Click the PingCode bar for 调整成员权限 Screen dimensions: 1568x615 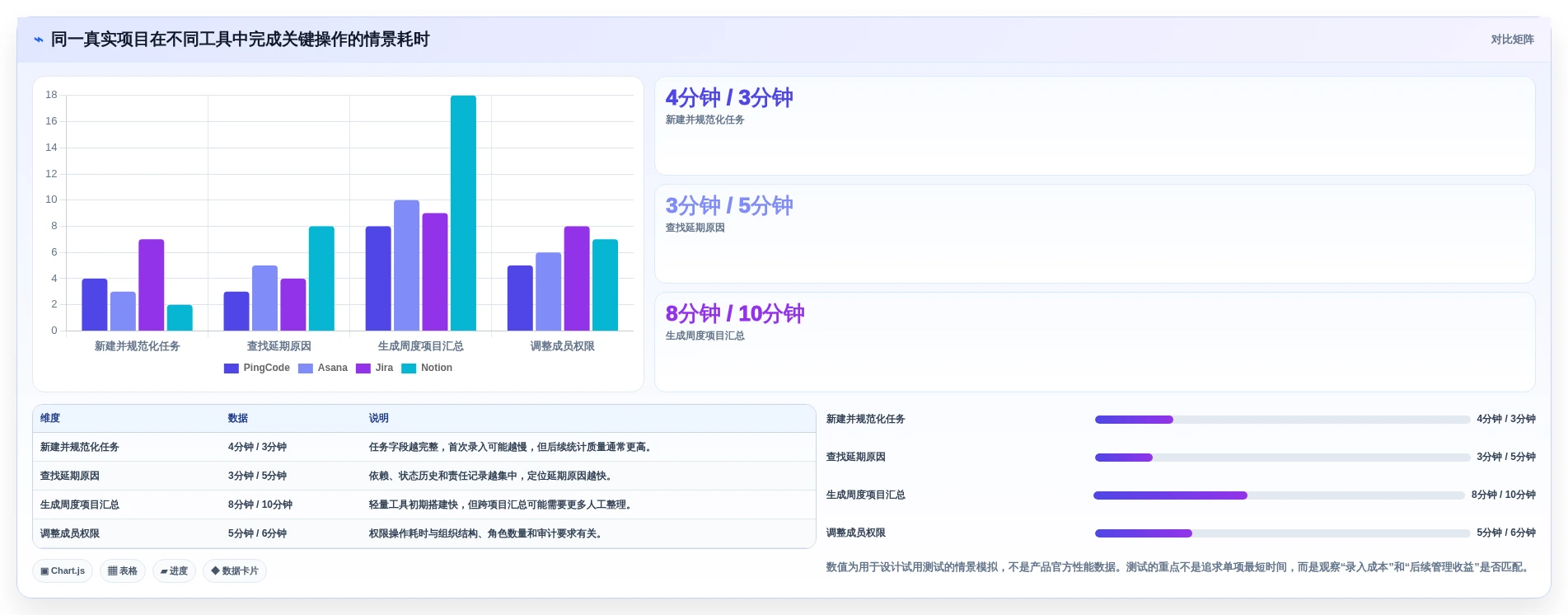point(520,298)
